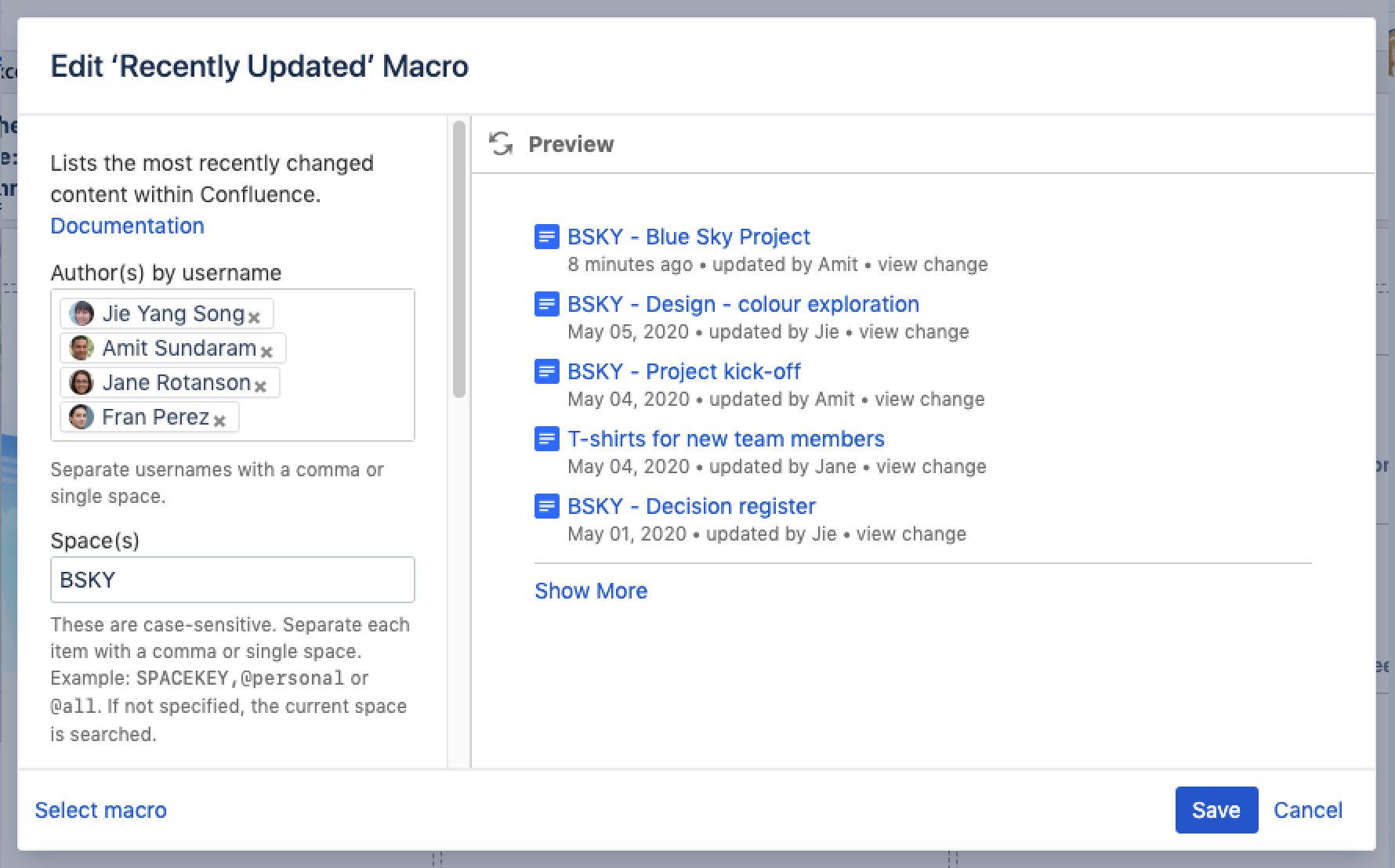Cancel editing the macro
1395x868 pixels.
(x=1307, y=810)
